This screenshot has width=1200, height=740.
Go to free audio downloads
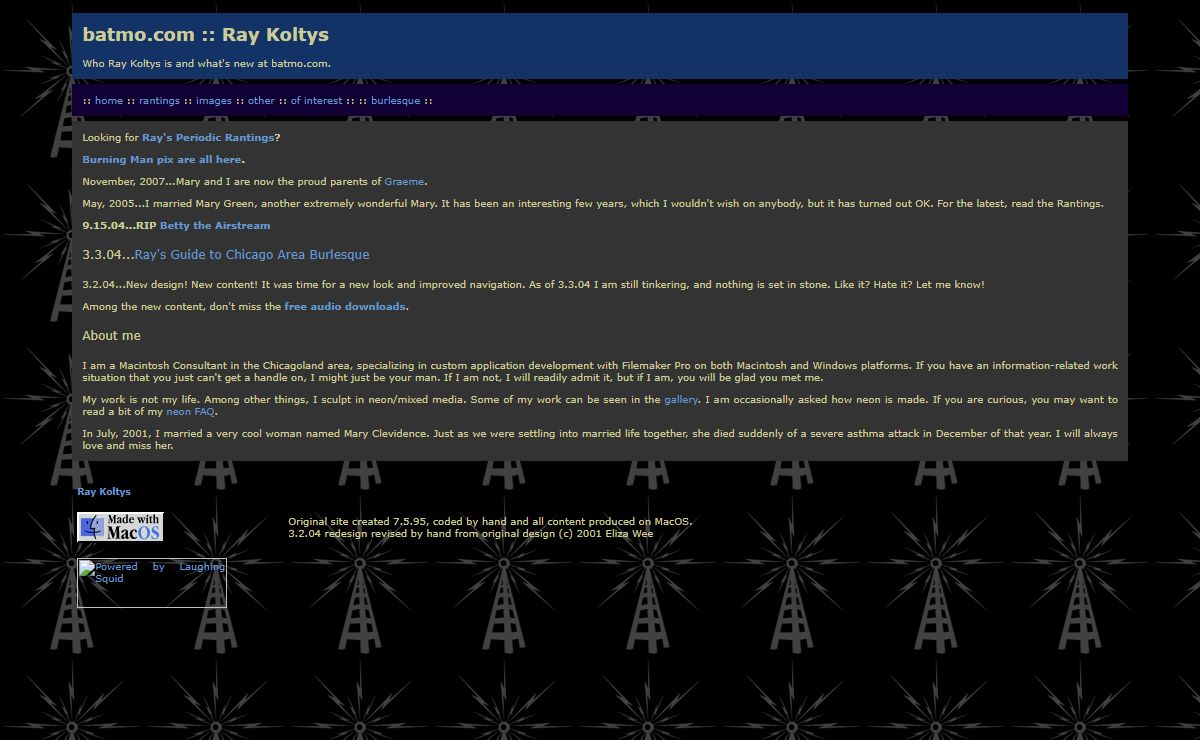click(x=345, y=307)
